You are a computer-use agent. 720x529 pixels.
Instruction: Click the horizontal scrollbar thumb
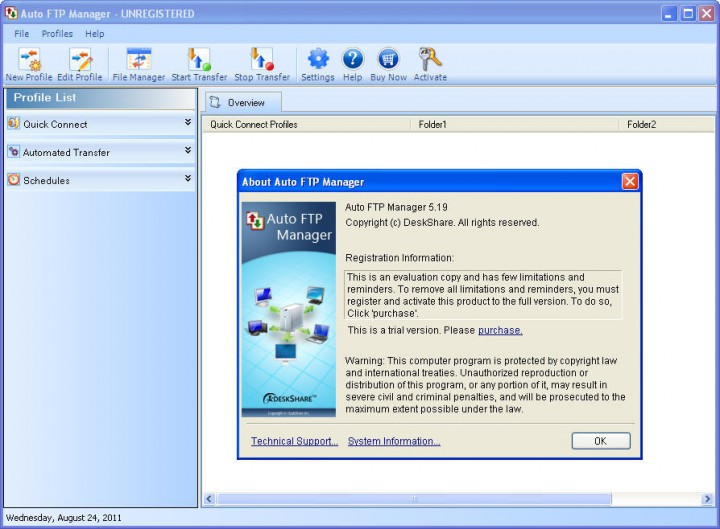click(x=414, y=499)
